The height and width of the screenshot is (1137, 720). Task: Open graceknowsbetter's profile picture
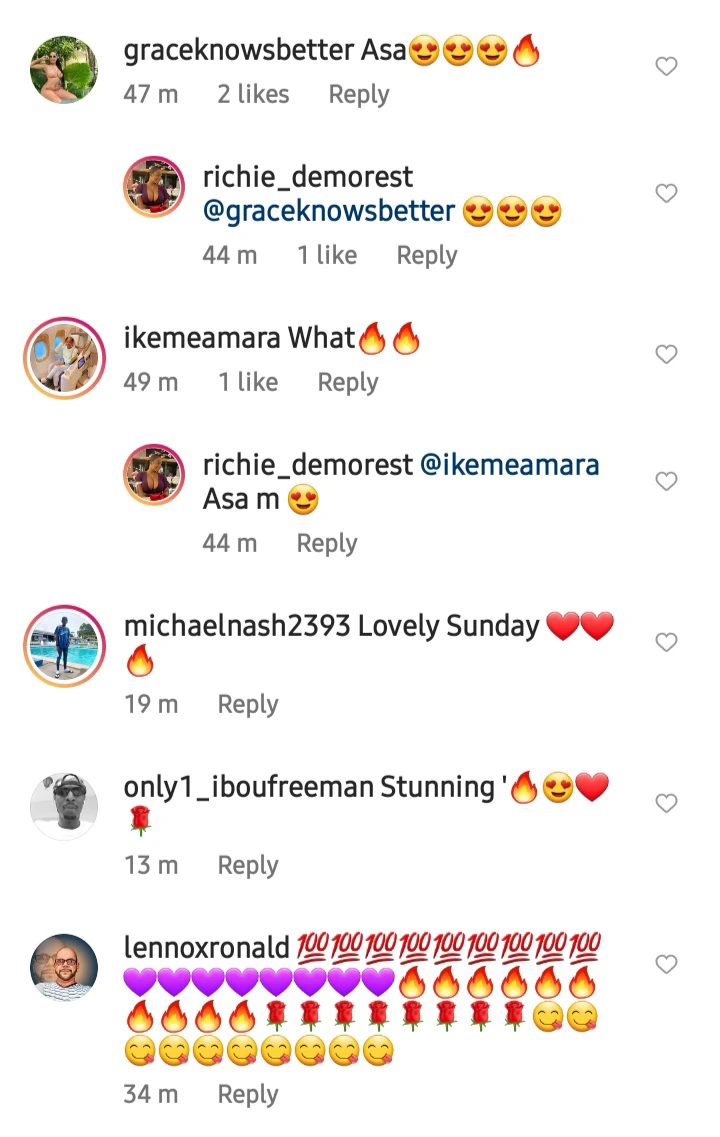(x=64, y=70)
